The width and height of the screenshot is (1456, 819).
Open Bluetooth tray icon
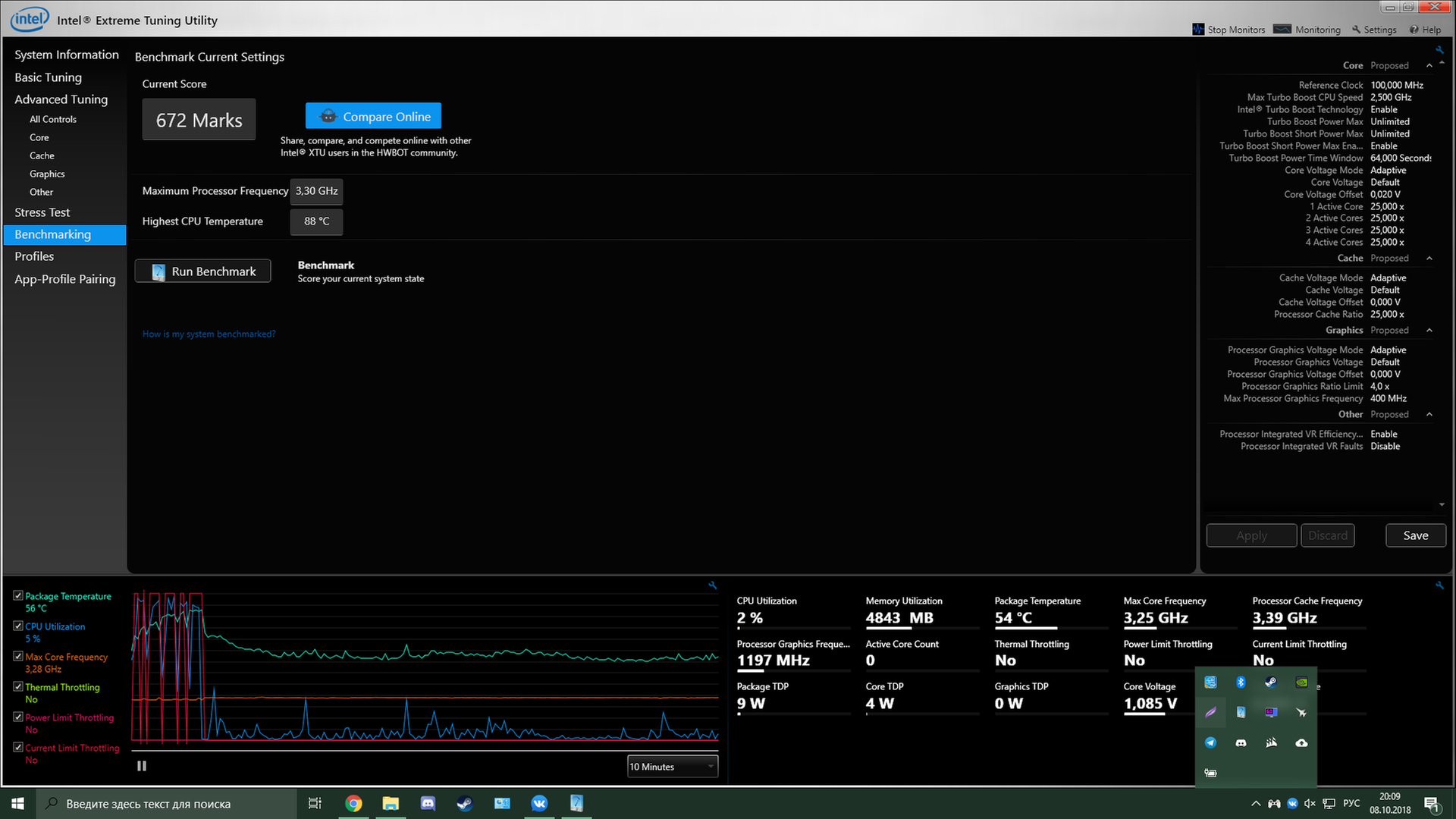1241,682
